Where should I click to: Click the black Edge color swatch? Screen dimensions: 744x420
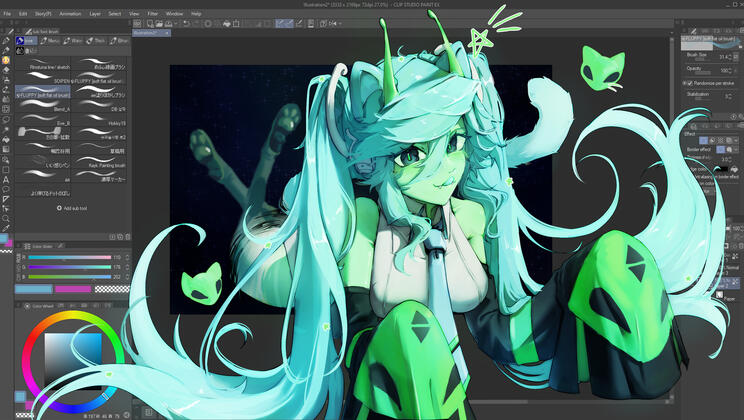(x=721, y=169)
